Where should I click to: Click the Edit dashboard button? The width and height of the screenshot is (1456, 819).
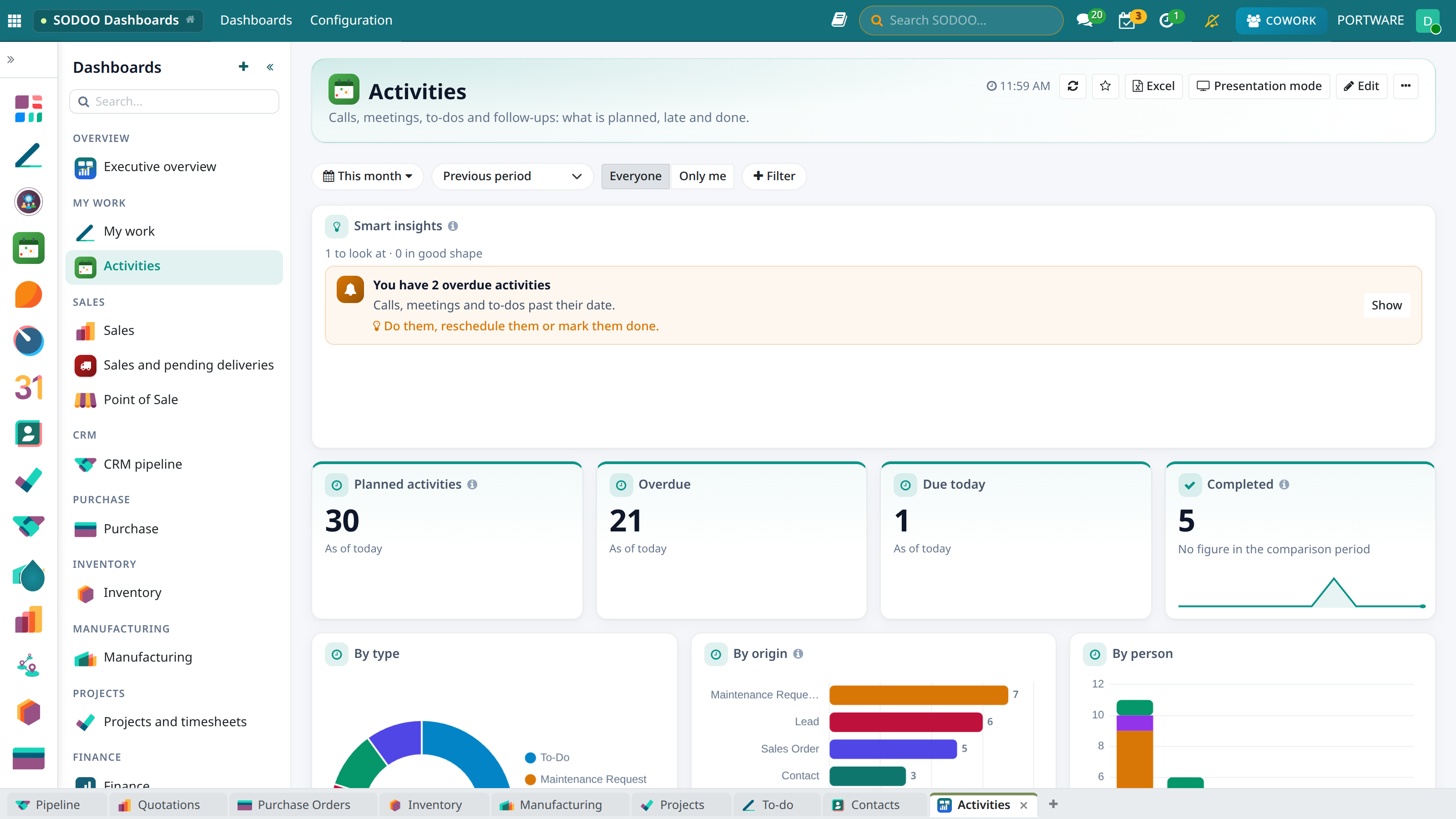click(x=1361, y=86)
